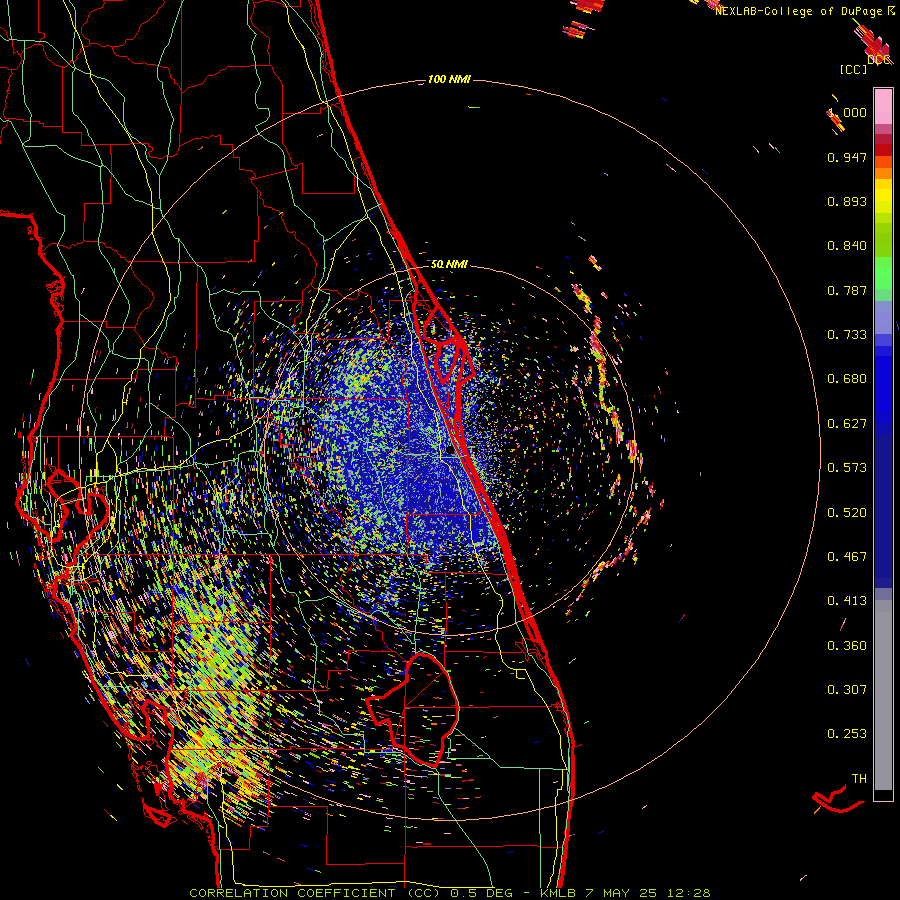Select the 0.787 scale label
The image size is (900, 900).
pos(847,290)
